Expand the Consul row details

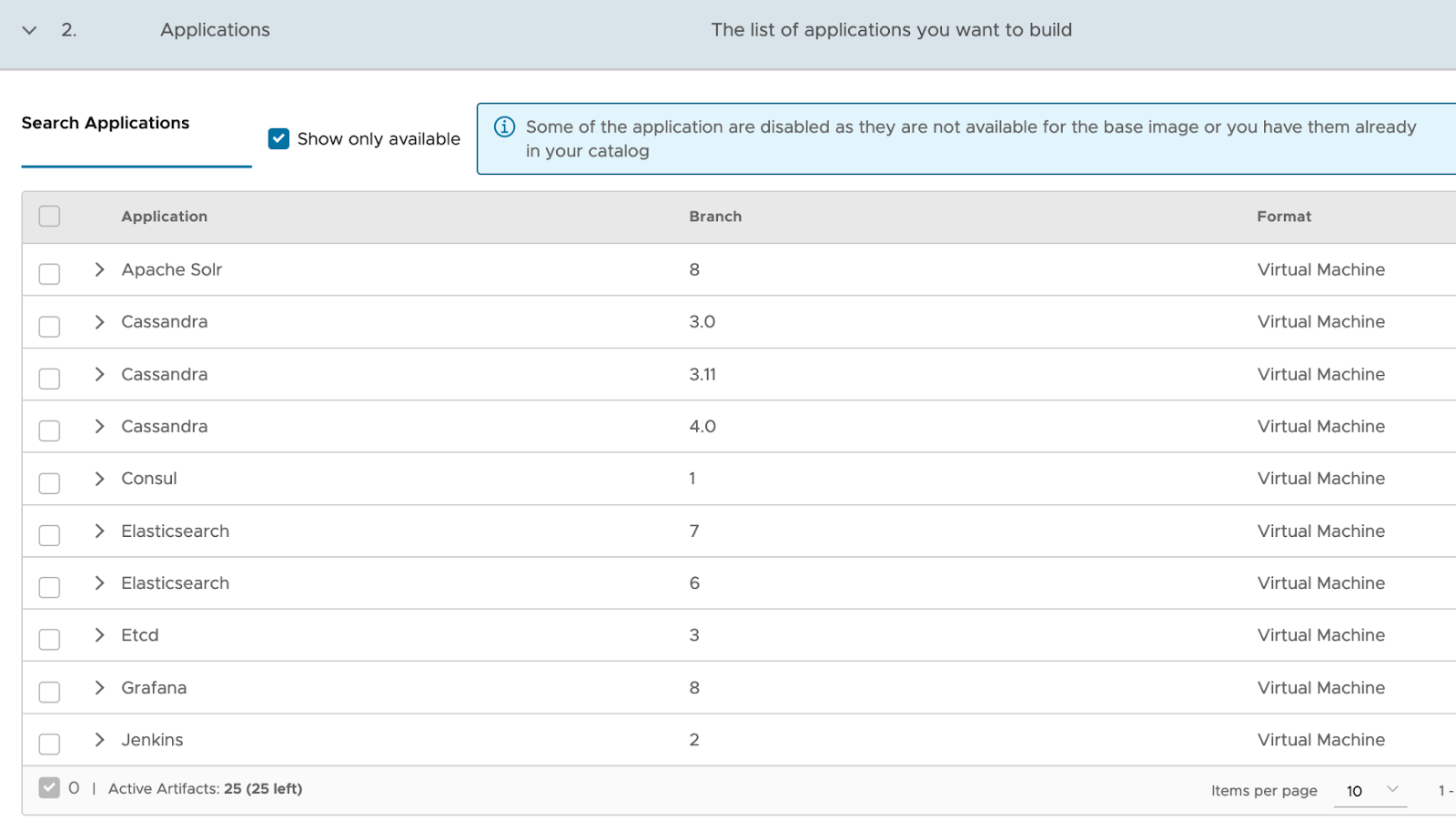point(99,479)
